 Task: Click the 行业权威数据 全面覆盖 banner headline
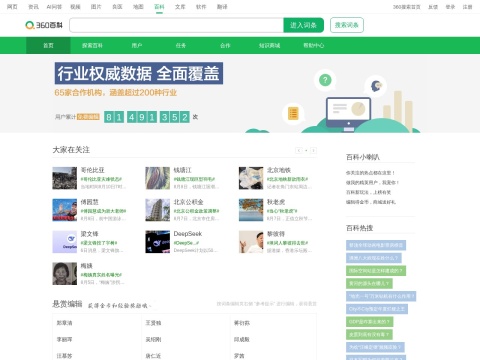point(139,73)
